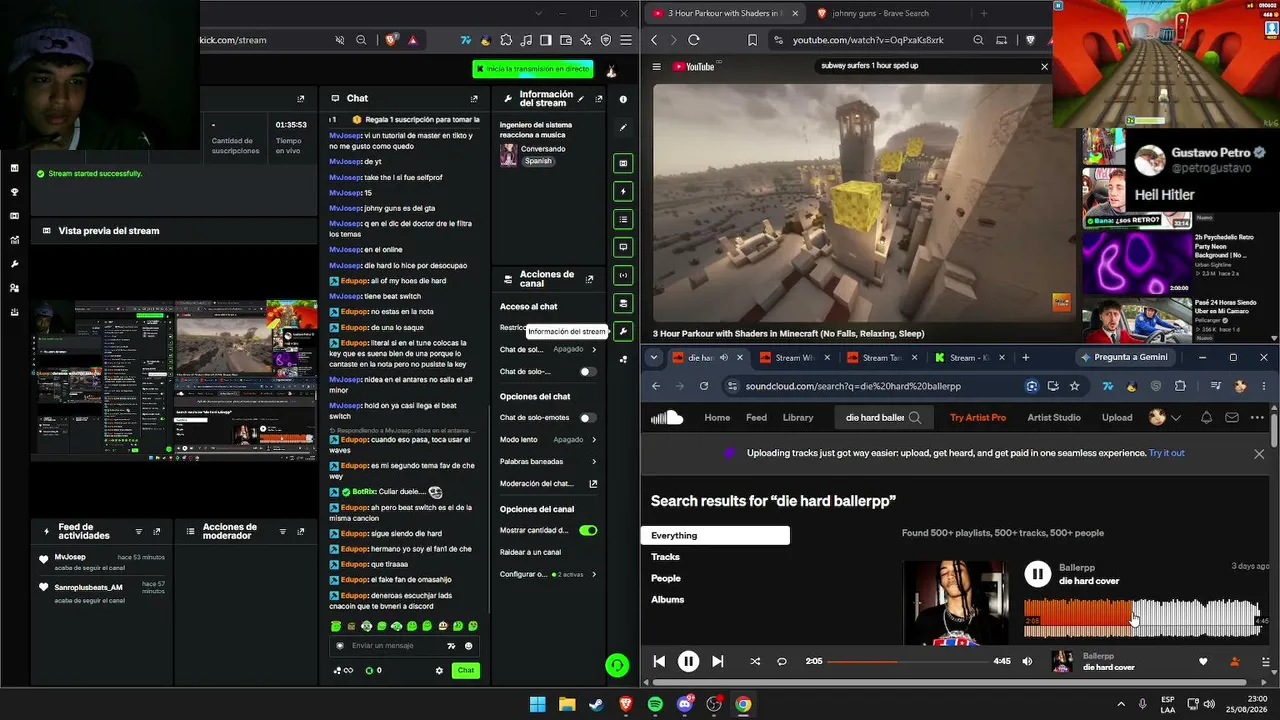Open the emoji picker in chat input
Viewport: 1280px width, 720px height.
coord(469,646)
